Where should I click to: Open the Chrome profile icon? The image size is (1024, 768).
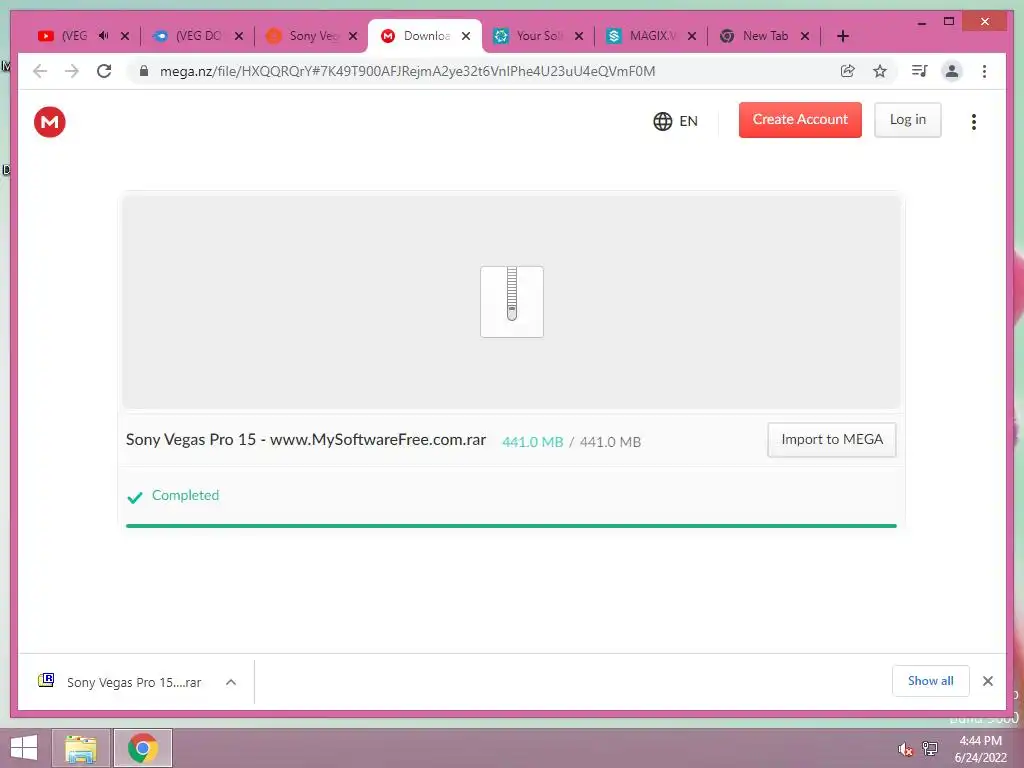[952, 71]
